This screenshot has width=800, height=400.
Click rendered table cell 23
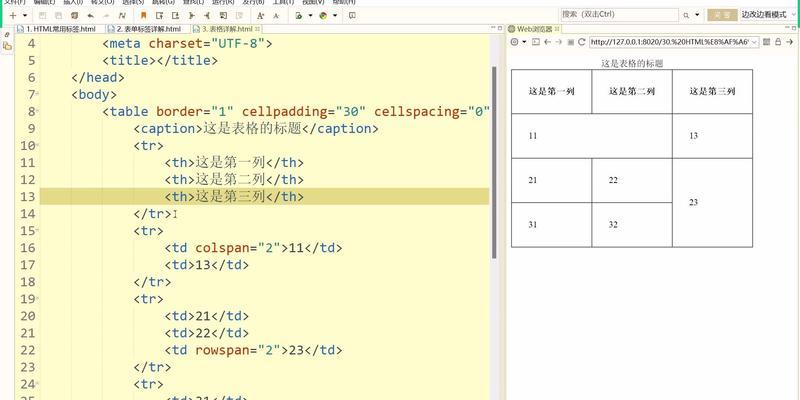coord(712,203)
